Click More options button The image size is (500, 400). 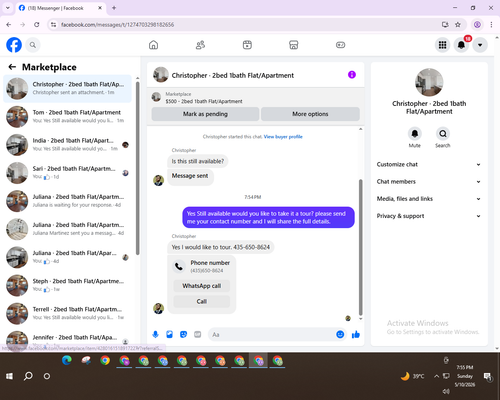(310, 114)
